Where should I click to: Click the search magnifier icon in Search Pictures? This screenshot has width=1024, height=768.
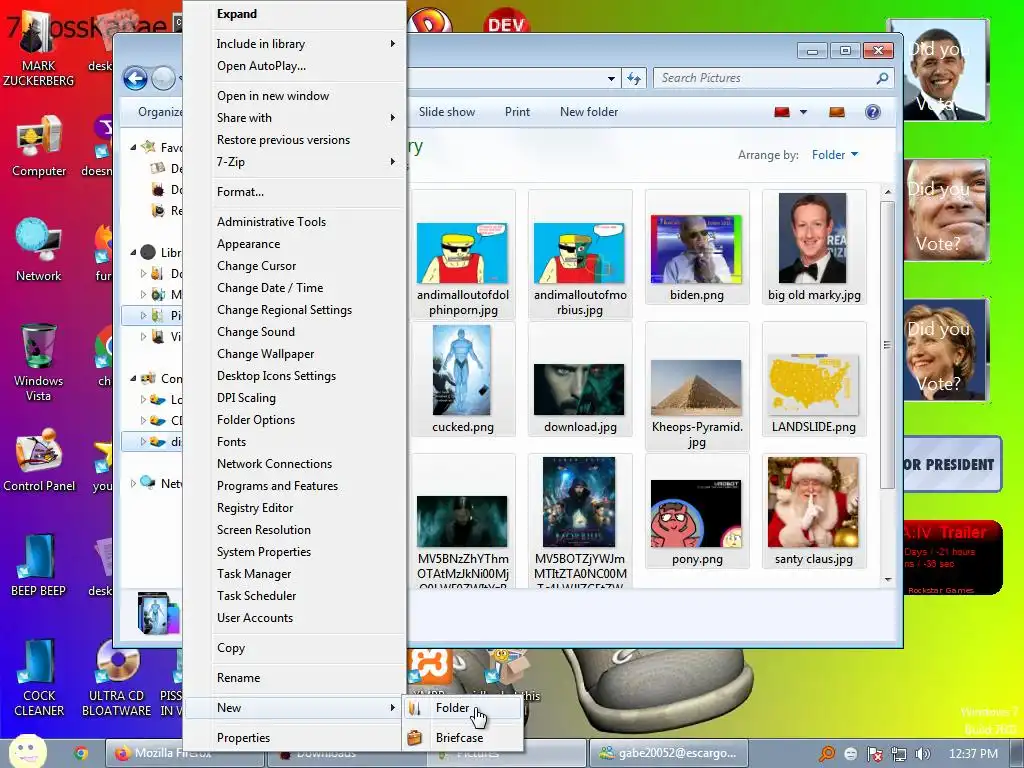tap(882, 78)
